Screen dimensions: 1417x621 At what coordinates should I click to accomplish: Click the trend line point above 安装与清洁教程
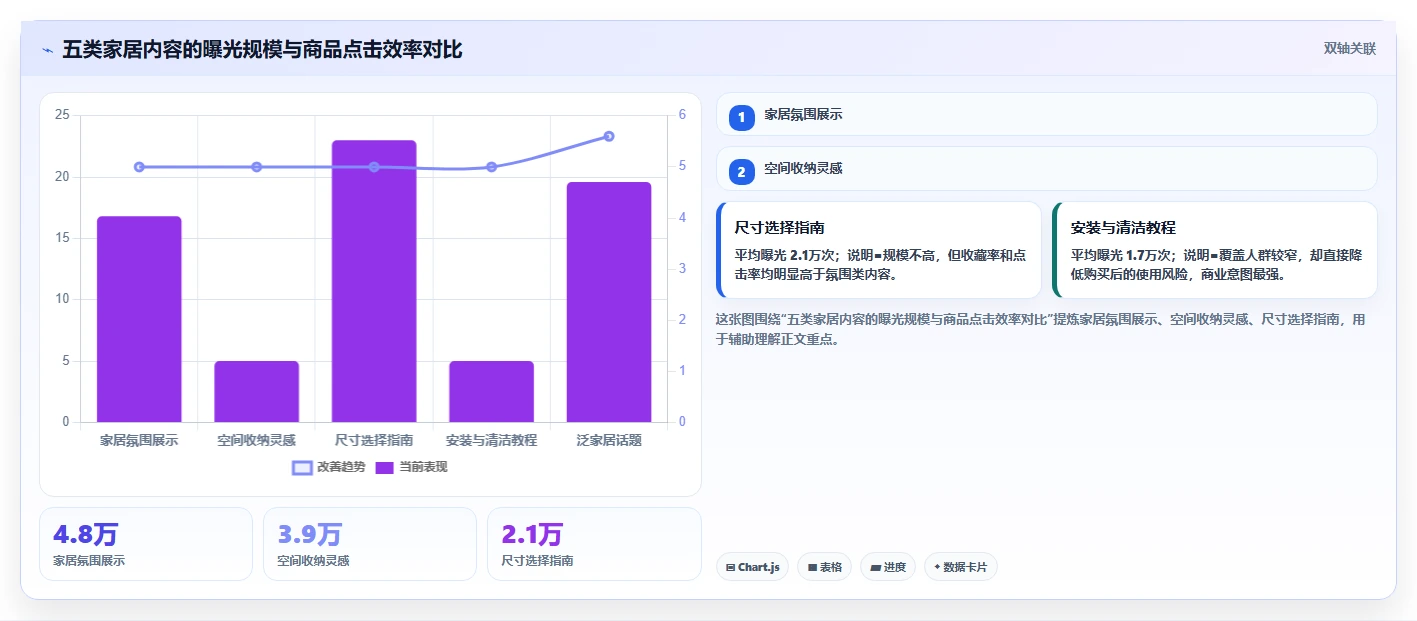coord(491,167)
